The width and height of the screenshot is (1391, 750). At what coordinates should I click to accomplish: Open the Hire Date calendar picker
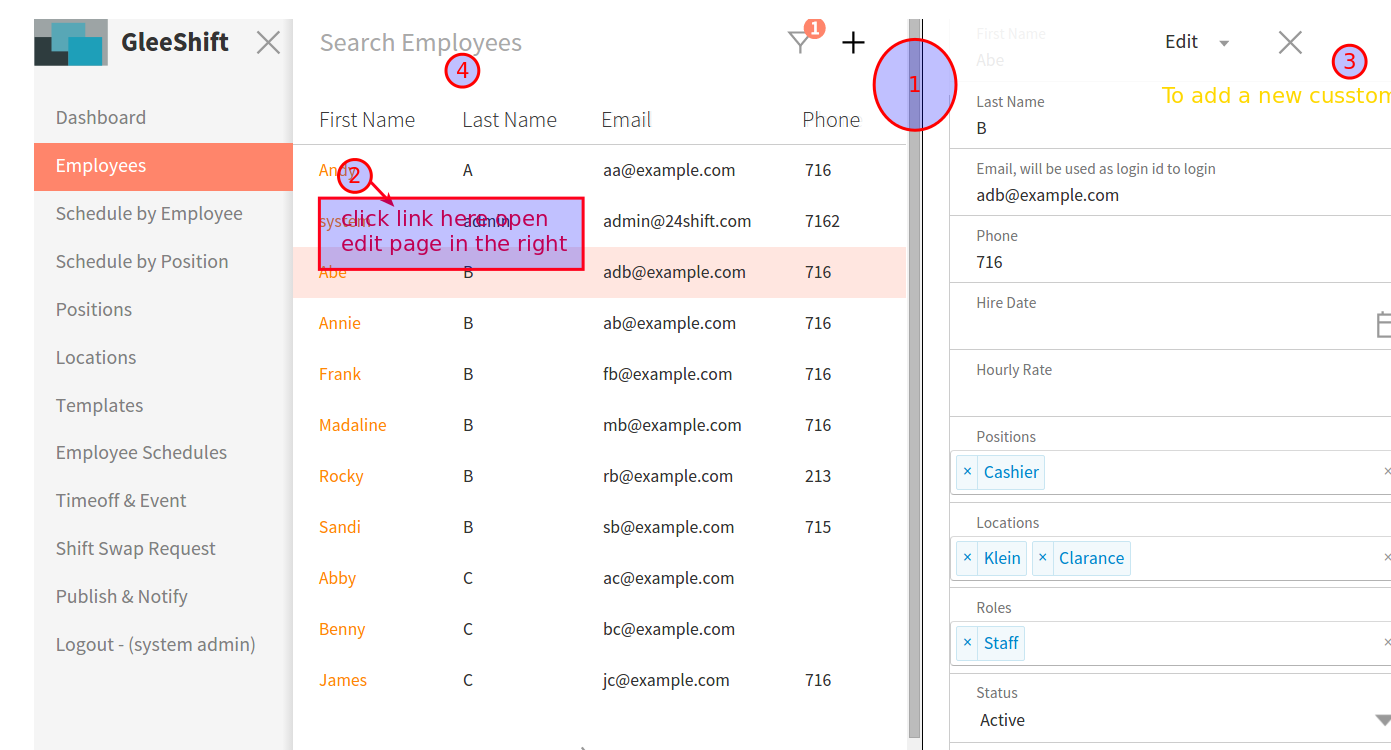pyautogui.click(x=1382, y=325)
